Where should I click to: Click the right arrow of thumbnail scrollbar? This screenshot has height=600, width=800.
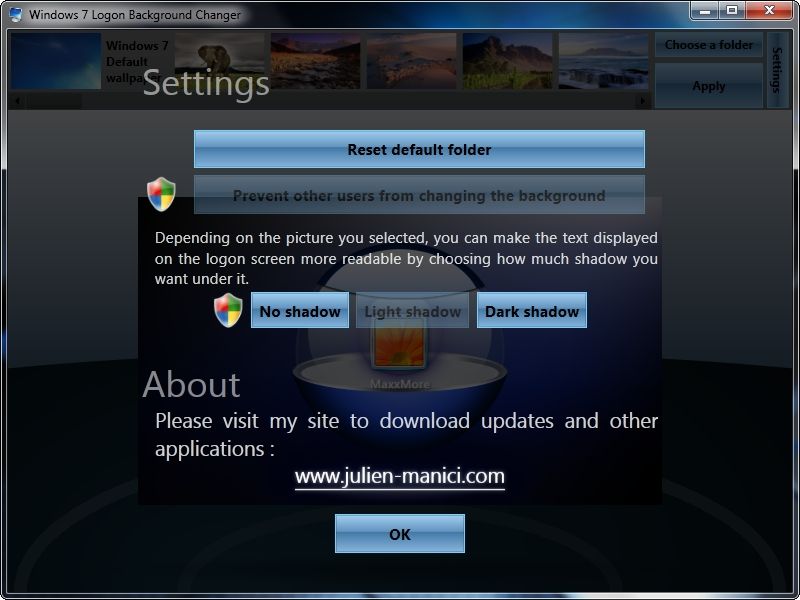pyautogui.click(x=643, y=101)
